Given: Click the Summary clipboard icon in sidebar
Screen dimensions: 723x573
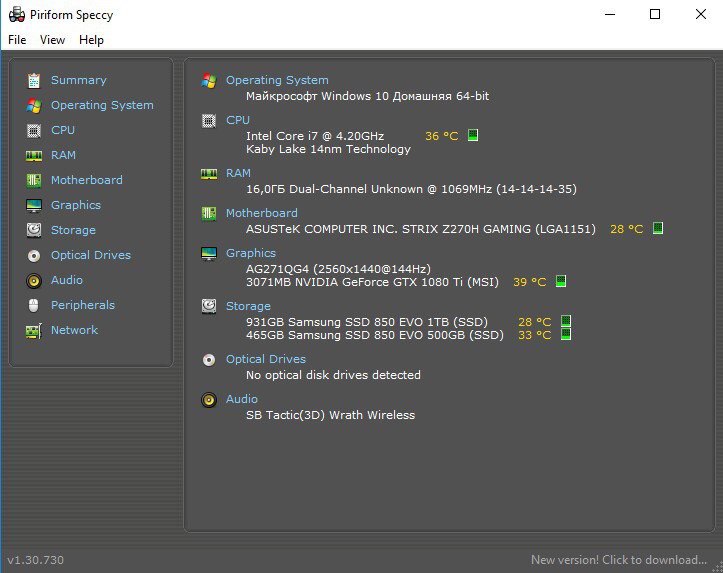Looking at the screenshot, I should click(x=34, y=81).
